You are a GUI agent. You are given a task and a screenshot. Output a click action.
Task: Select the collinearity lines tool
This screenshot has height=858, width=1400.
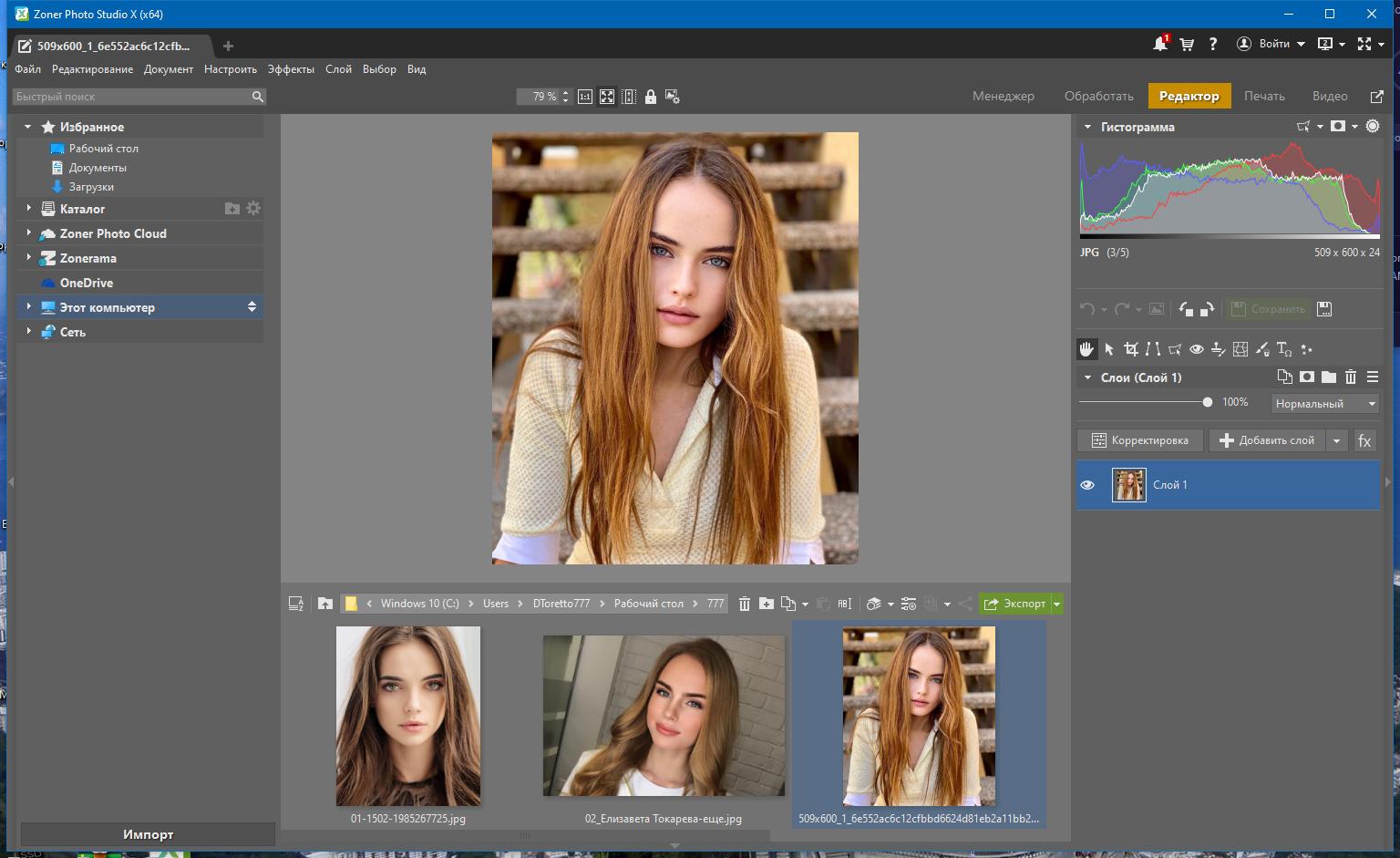coord(1153,349)
